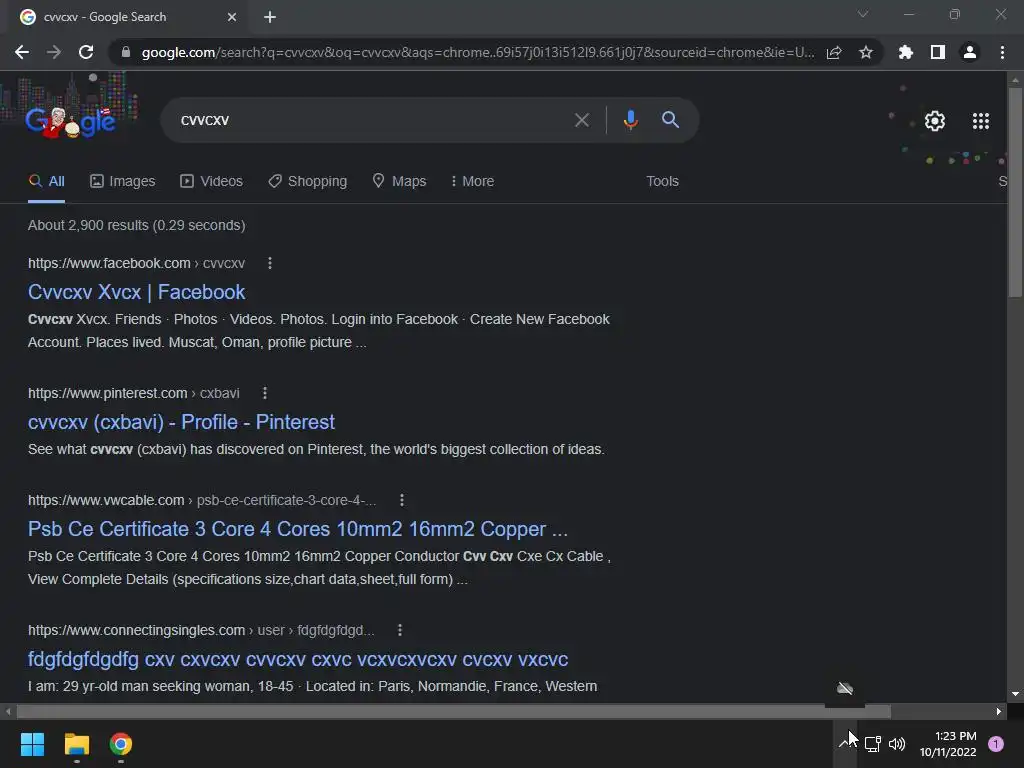The width and height of the screenshot is (1024, 768).
Task: Open Google apps grid
Action: [980, 121]
